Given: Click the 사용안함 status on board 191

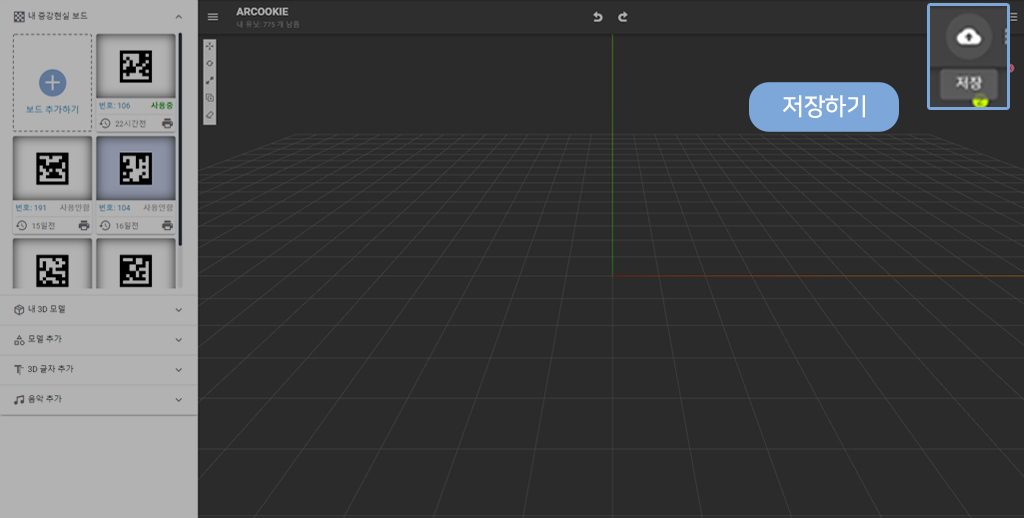Looking at the screenshot, I should pyautogui.click(x=74, y=208).
